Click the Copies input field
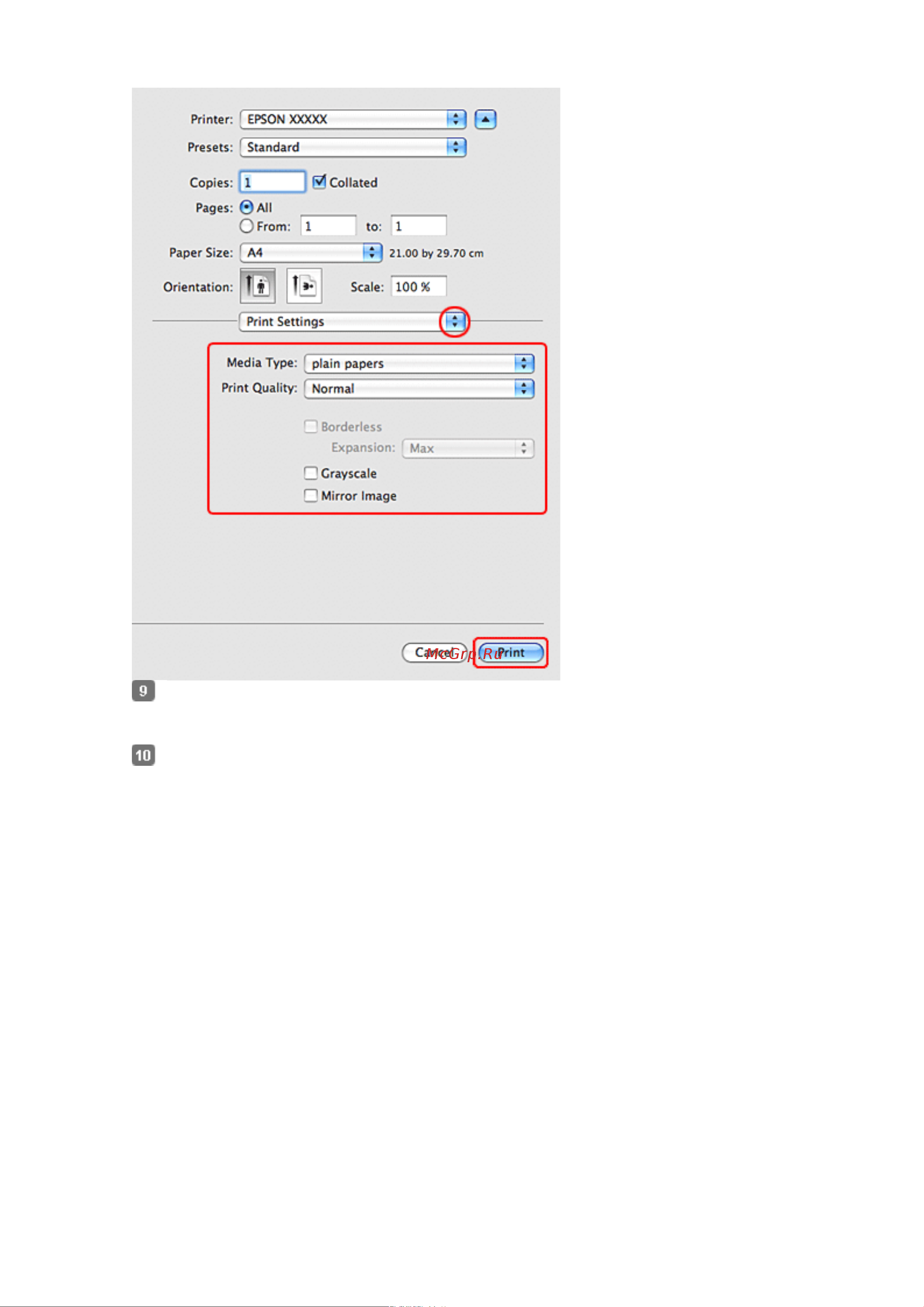Screen dimensions: 924x1307 [273, 182]
